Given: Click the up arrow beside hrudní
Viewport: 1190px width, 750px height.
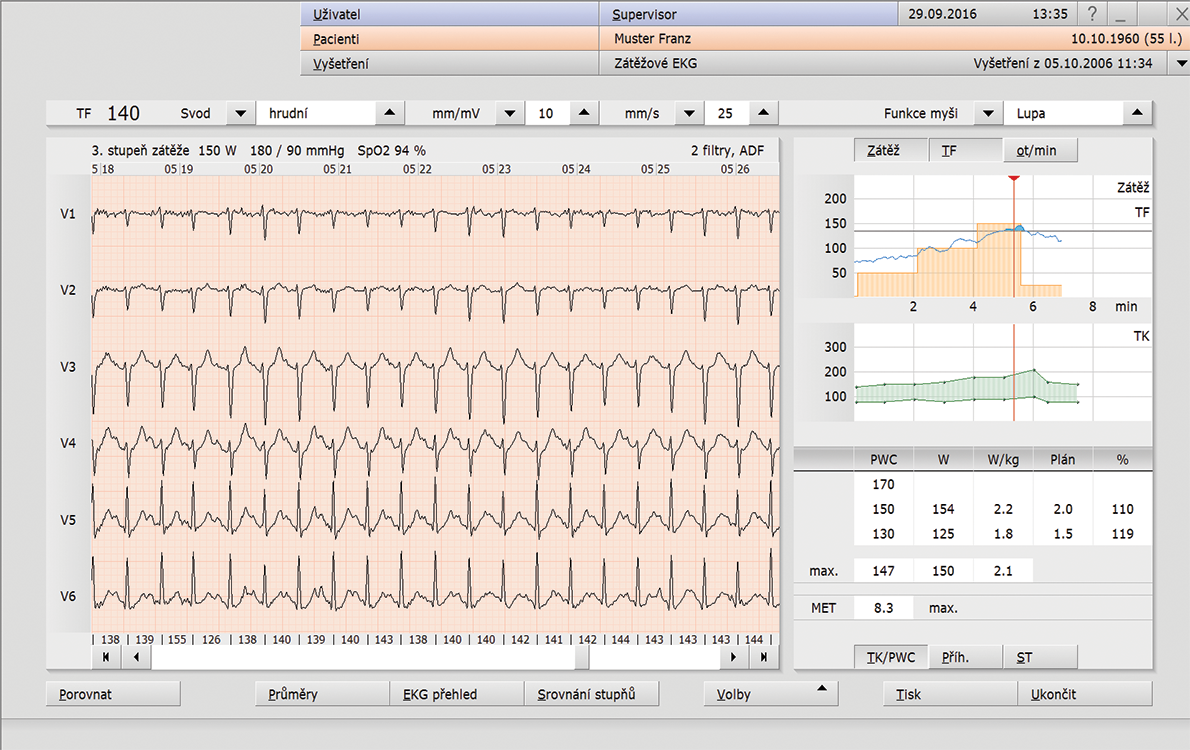Looking at the screenshot, I should click(x=390, y=113).
